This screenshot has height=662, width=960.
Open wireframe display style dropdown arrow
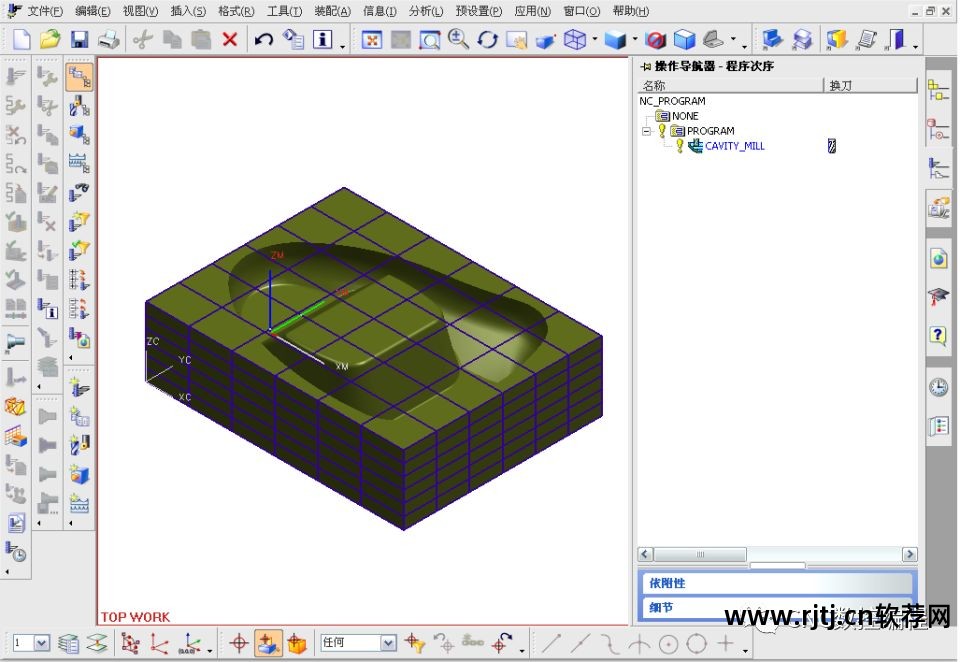[x=595, y=40]
